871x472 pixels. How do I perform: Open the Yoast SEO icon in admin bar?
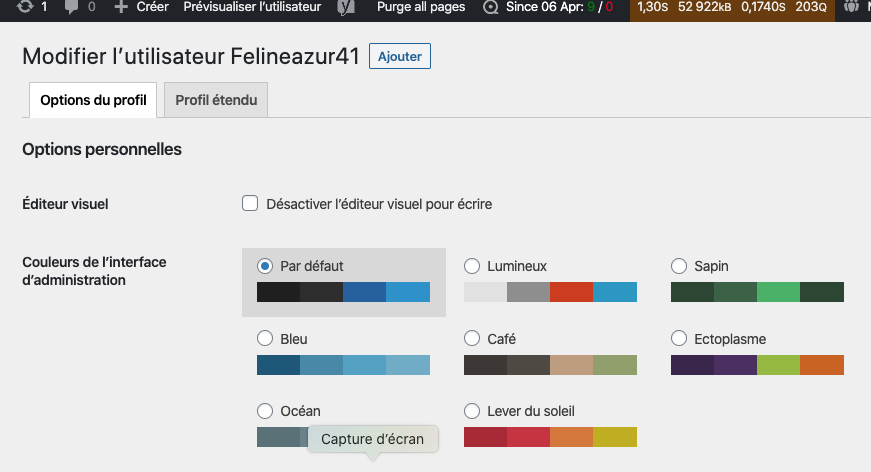pos(347,7)
